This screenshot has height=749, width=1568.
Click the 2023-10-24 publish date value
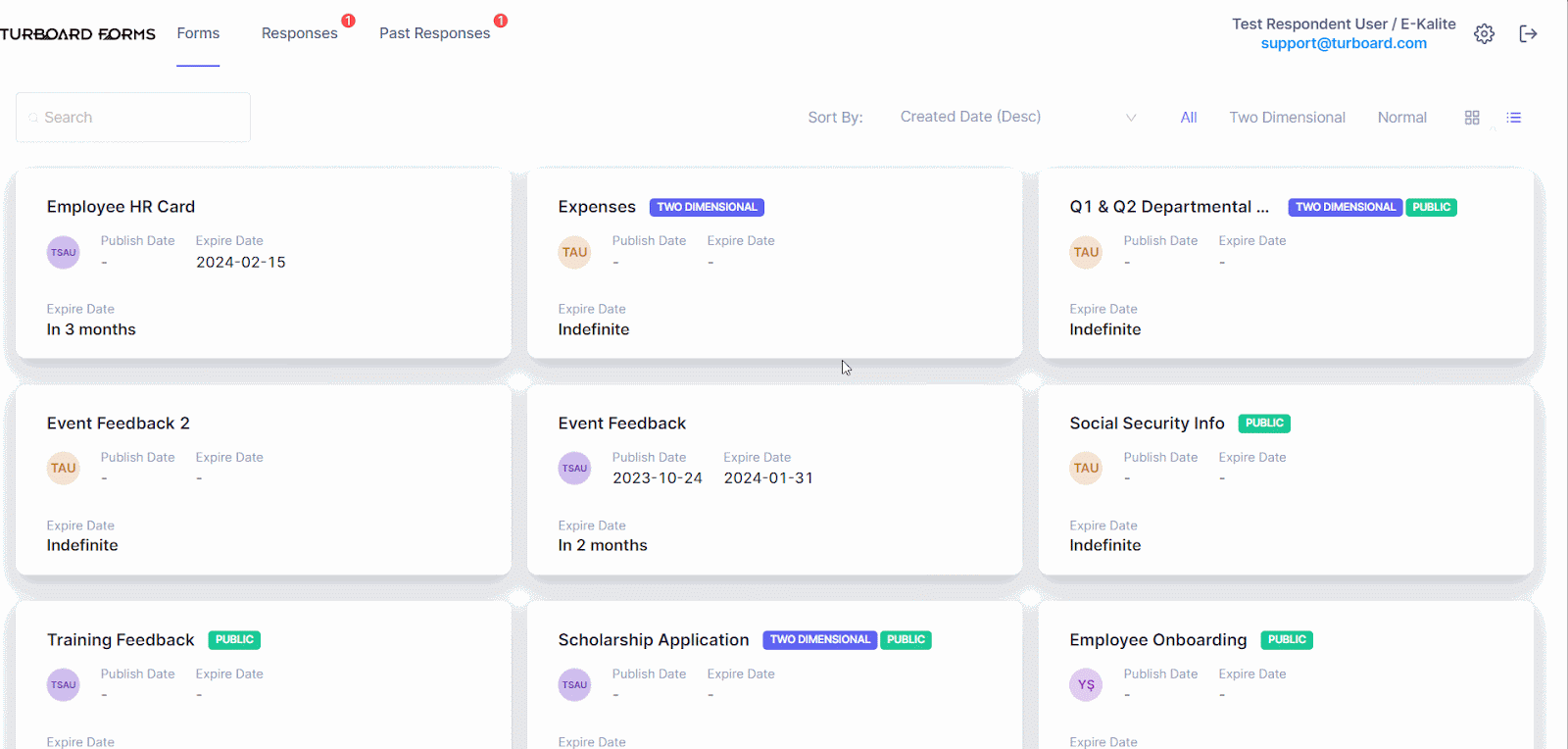(x=658, y=478)
